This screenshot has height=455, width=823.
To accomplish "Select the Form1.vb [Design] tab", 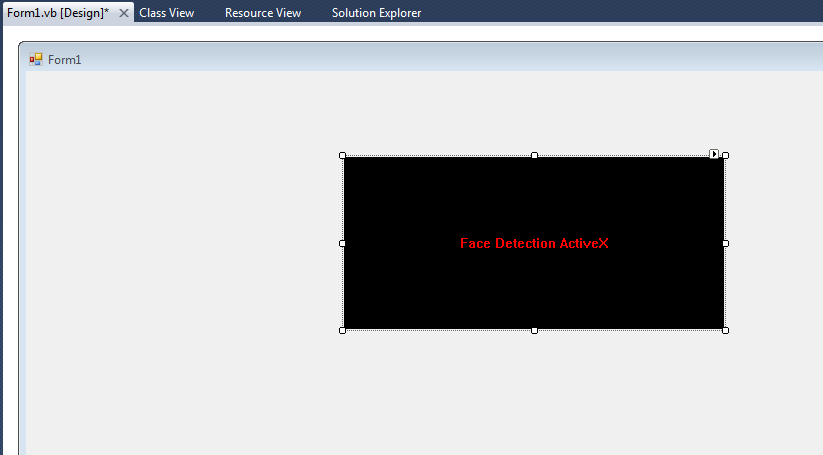I will (58, 13).
